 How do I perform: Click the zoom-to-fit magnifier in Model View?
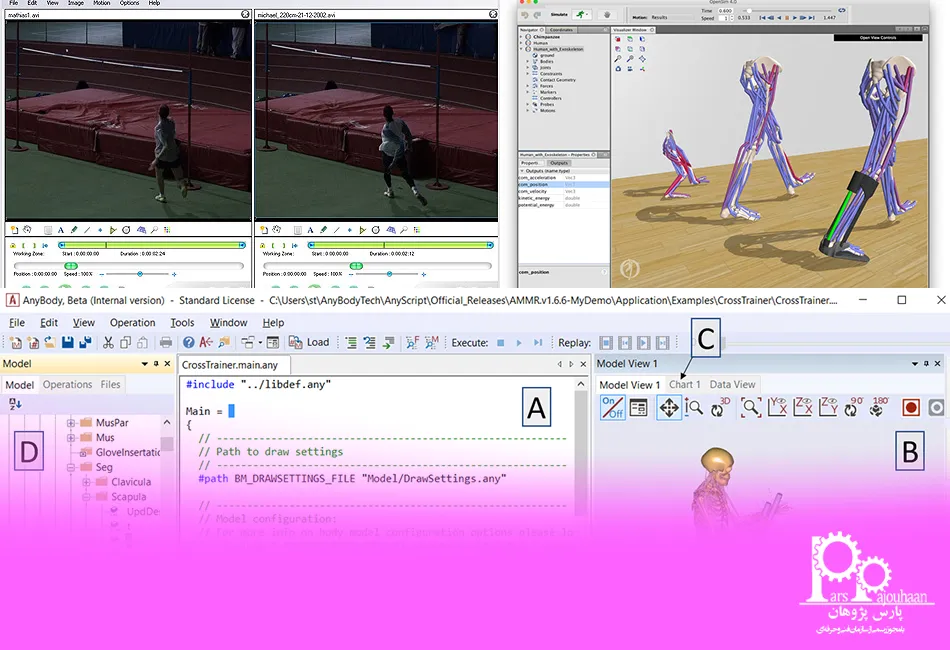point(751,408)
